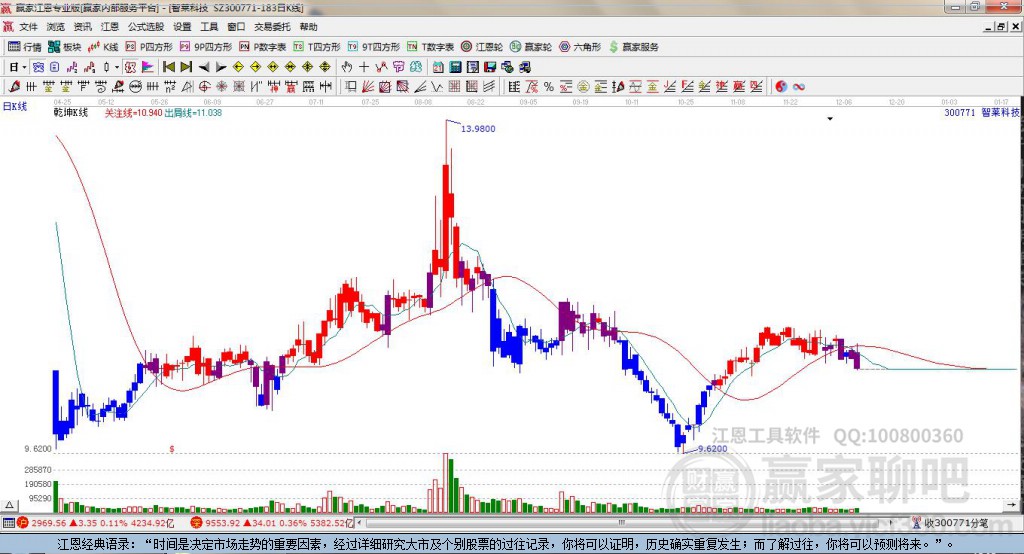1024x554 pixels.
Task: Open the 9T四方形 tool
Action: pos(374,47)
